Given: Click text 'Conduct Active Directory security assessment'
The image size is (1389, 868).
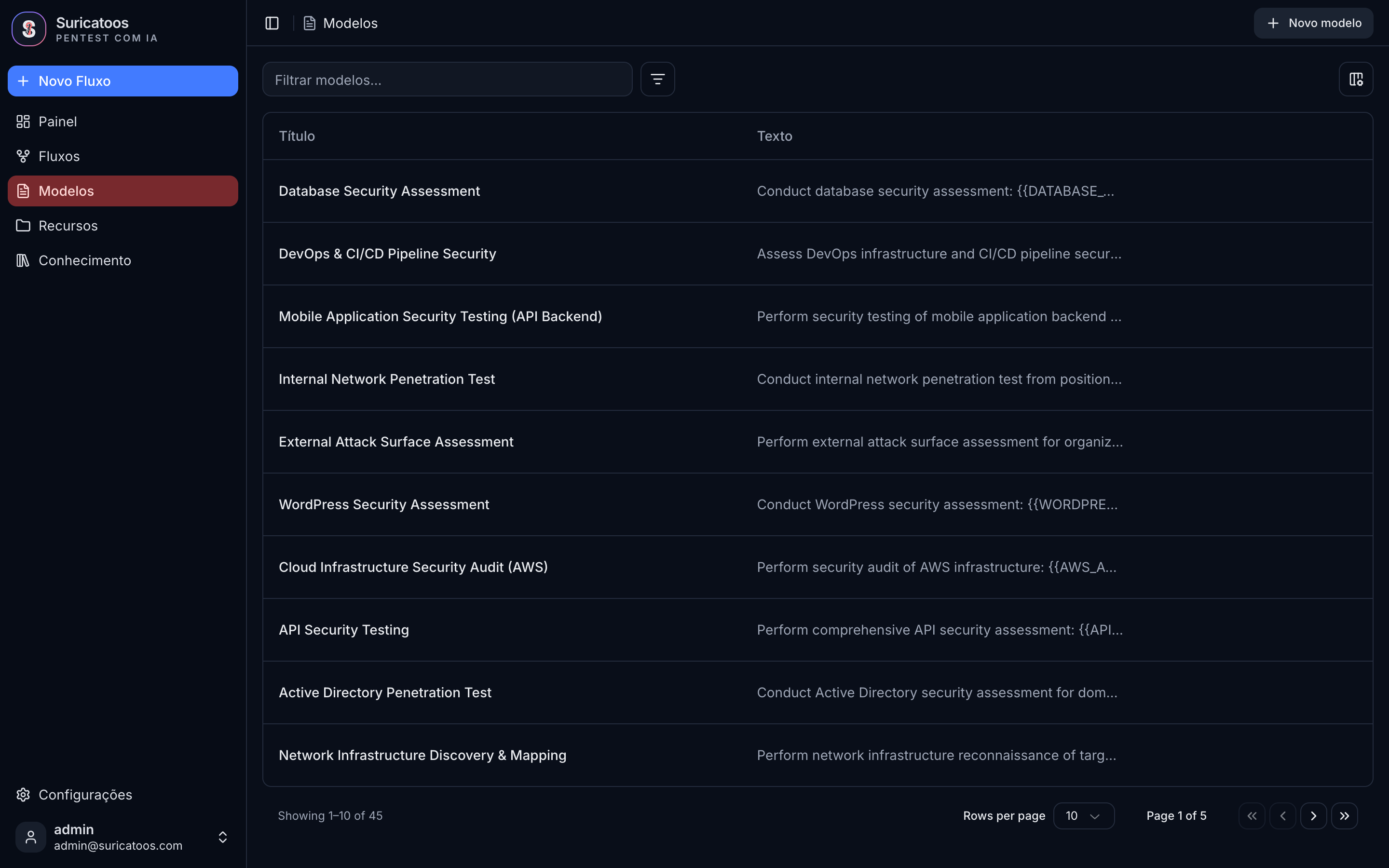Looking at the screenshot, I should coord(906,692).
